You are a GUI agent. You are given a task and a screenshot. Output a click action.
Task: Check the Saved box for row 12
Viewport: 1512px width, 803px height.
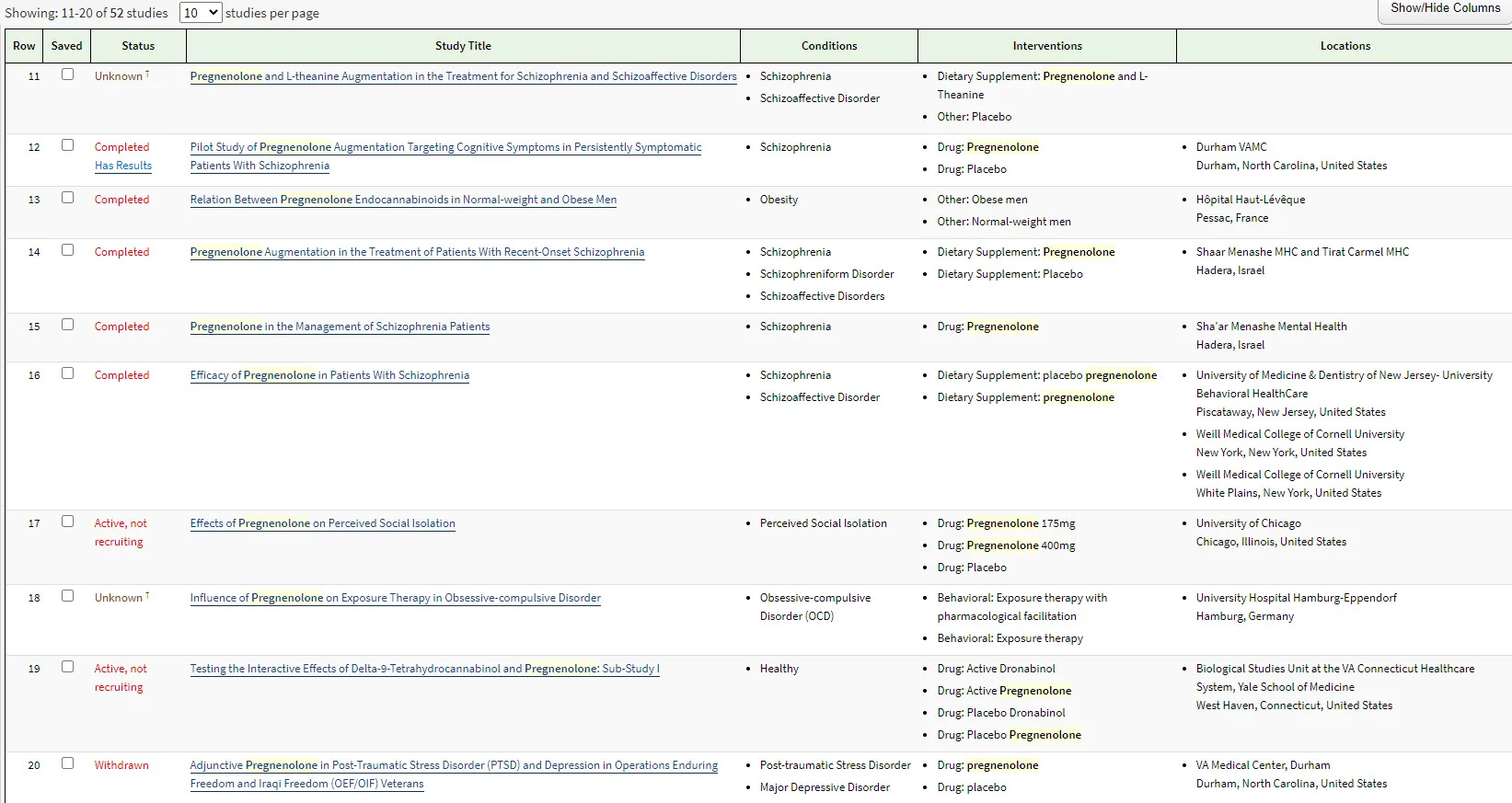[x=67, y=145]
